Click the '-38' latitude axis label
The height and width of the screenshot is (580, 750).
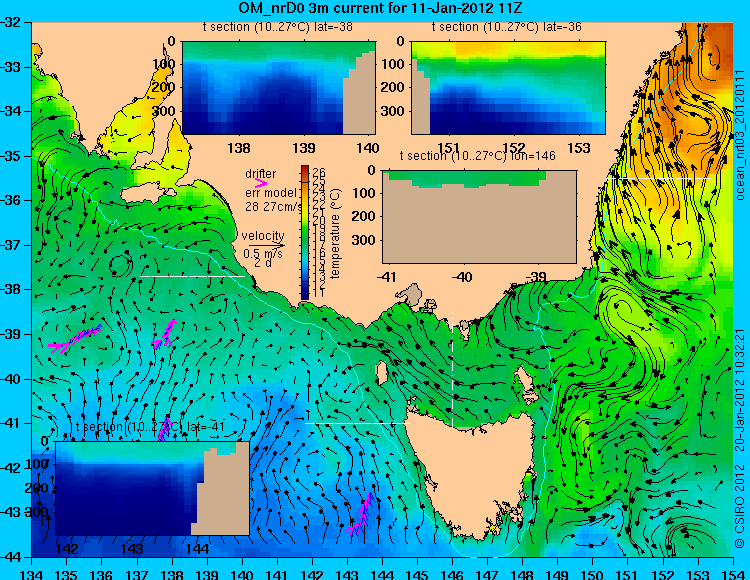pos(11,290)
